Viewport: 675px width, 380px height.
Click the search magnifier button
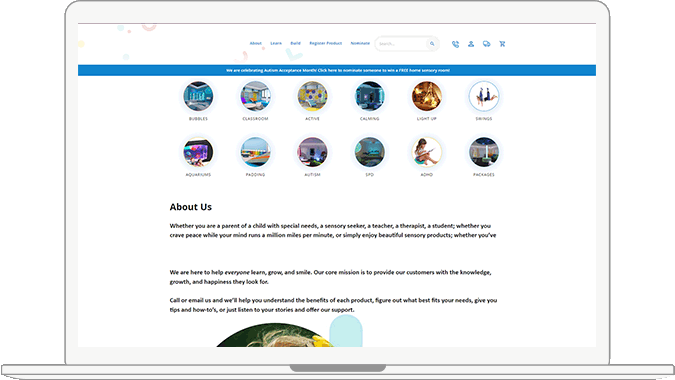[x=432, y=44]
